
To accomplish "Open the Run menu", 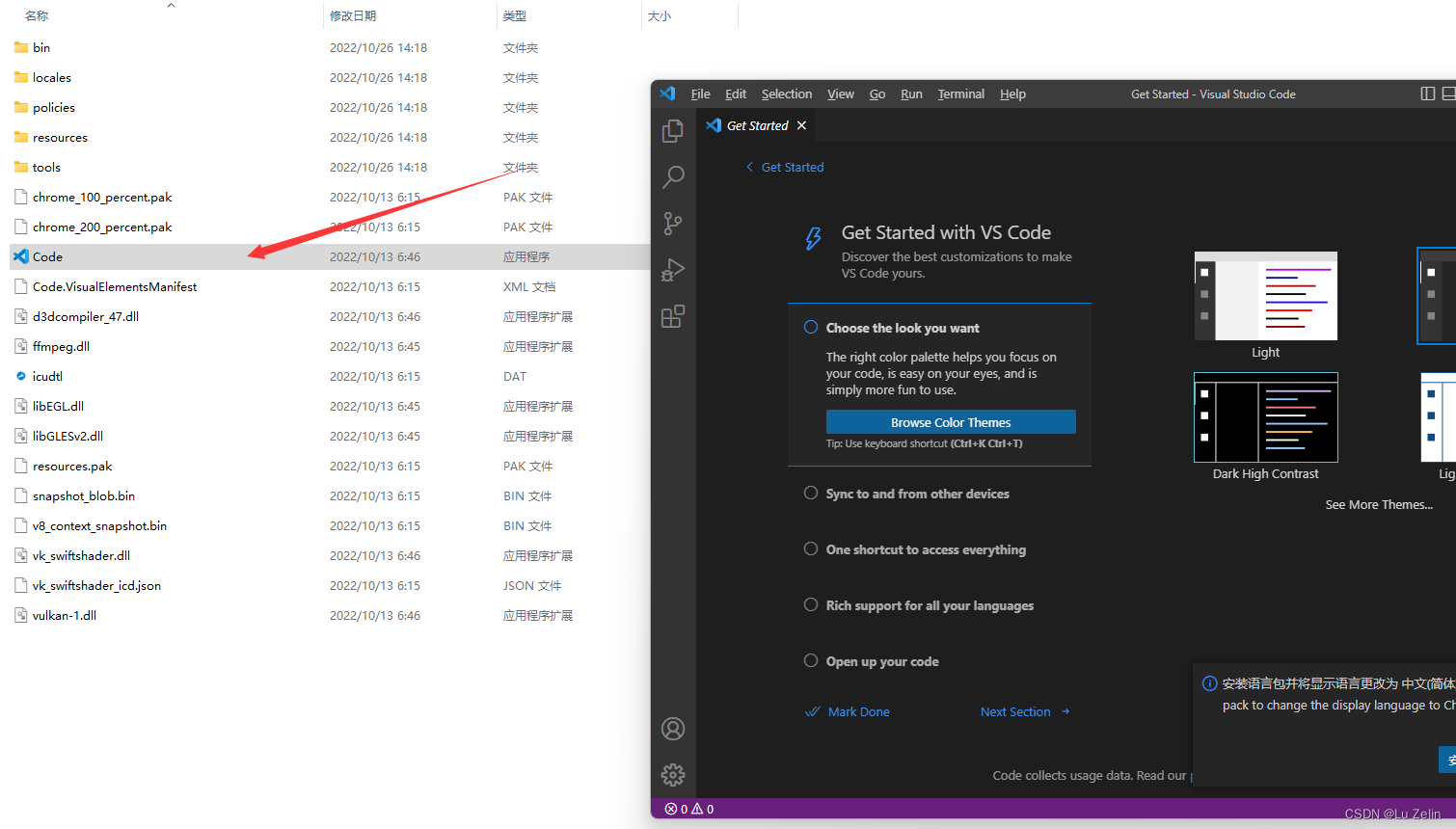I will pyautogui.click(x=911, y=94).
